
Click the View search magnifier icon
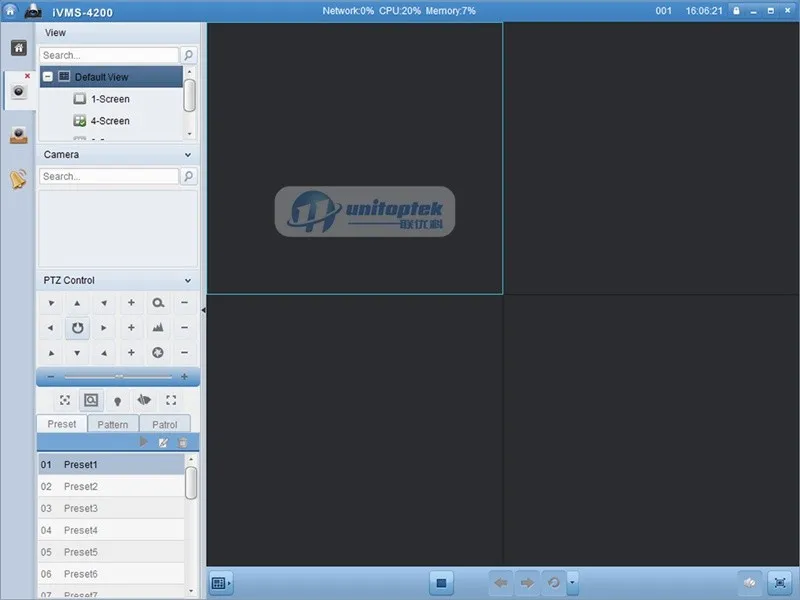point(188,55)
